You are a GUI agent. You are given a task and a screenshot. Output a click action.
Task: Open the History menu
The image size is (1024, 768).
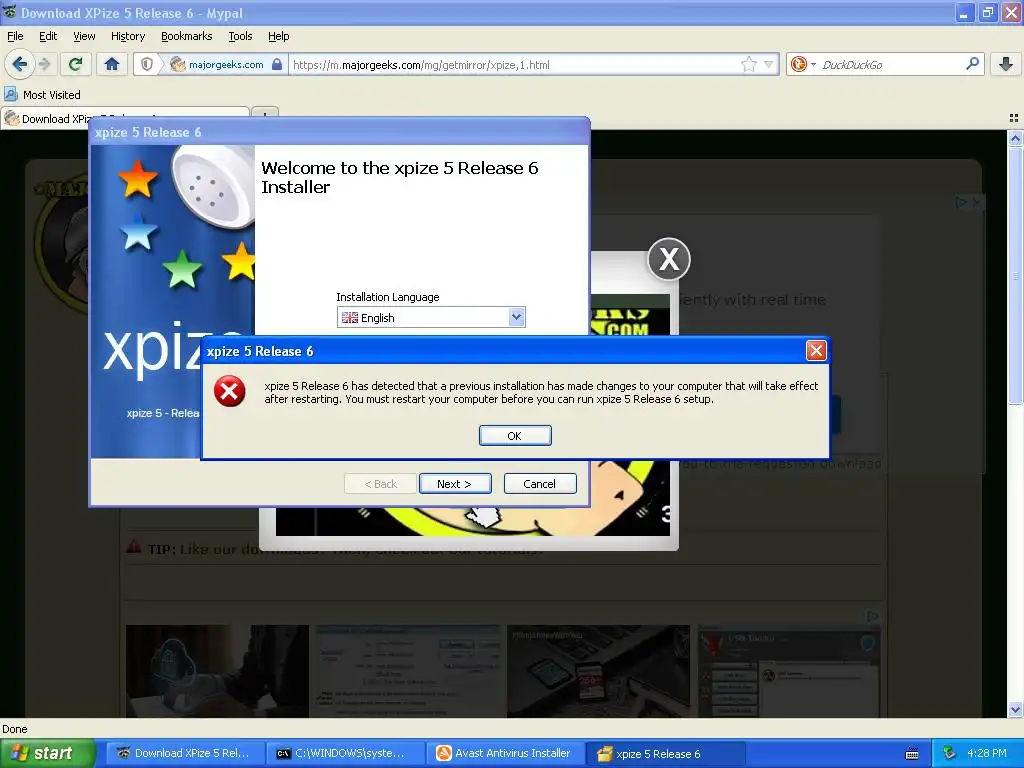[x=127, y=36]
